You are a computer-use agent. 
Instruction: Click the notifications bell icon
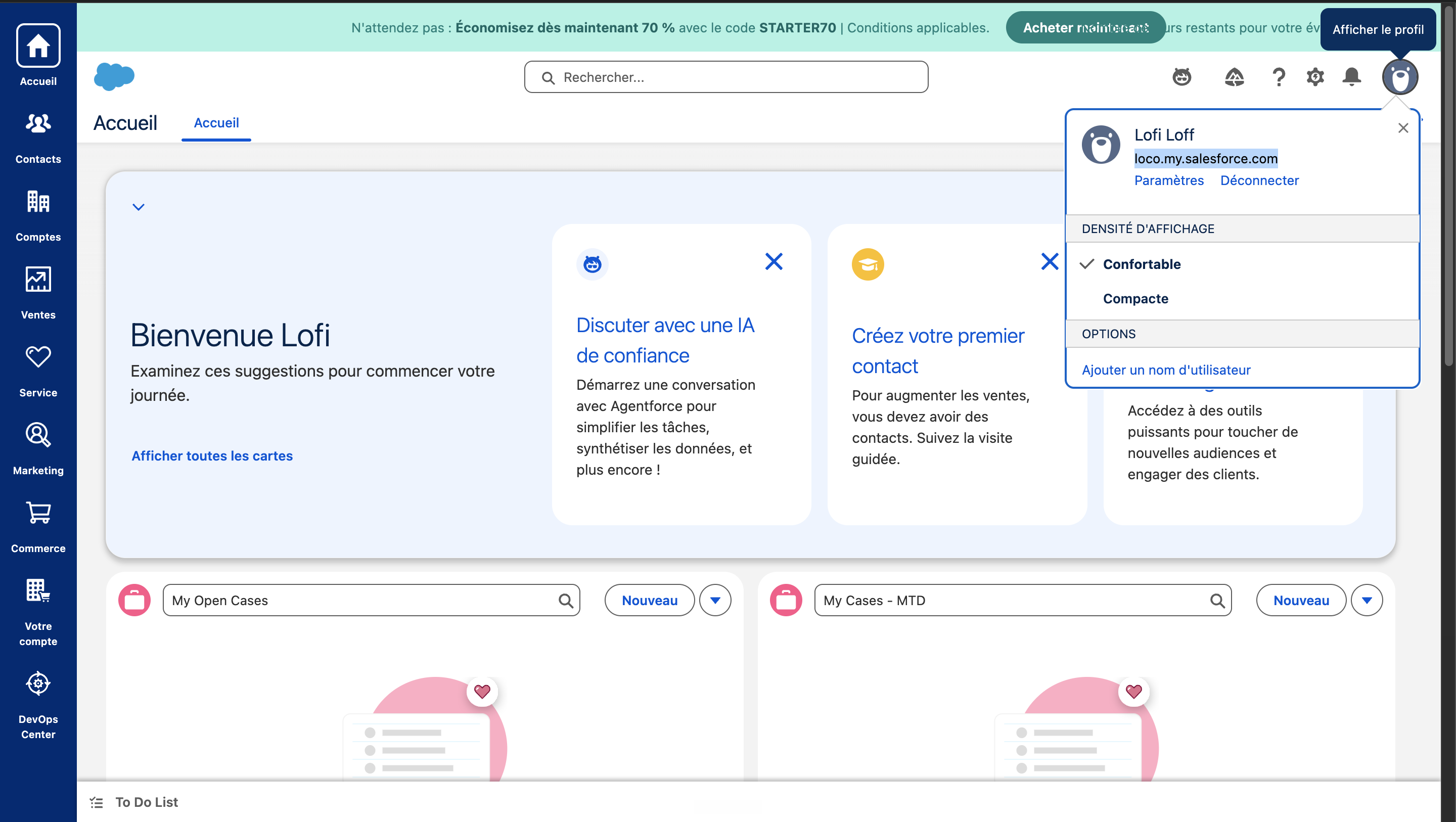point(1351,77)
